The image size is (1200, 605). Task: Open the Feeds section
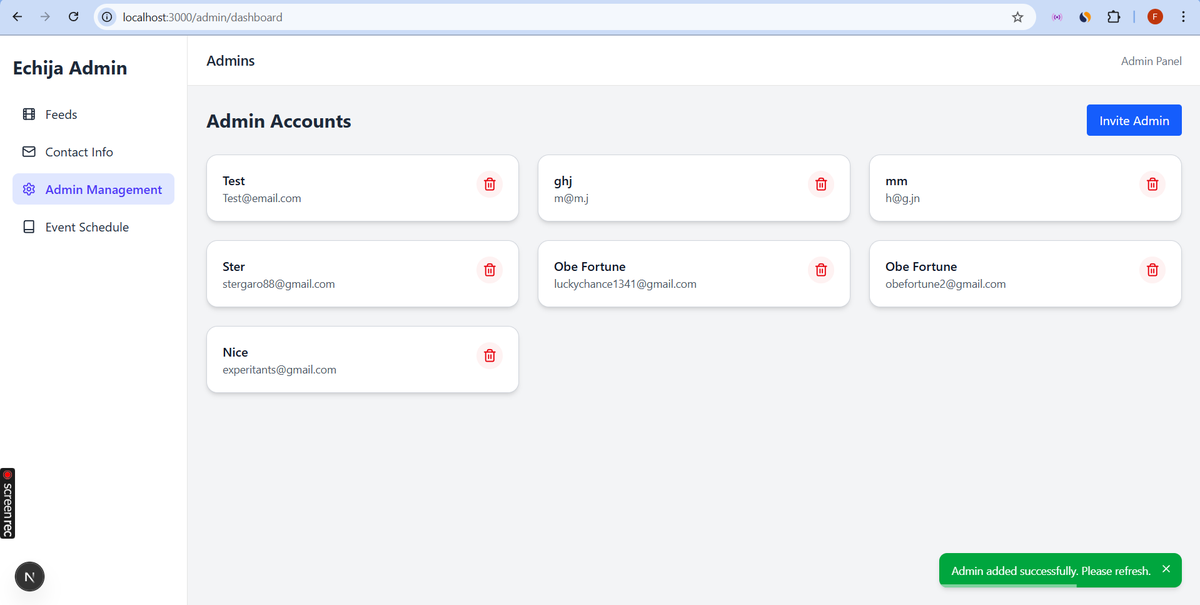(x=94, y=115)
